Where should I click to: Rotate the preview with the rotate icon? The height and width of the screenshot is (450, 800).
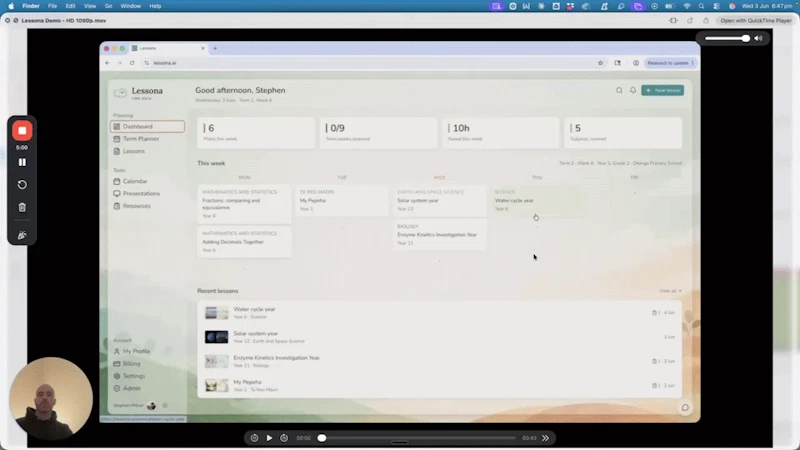click(690, 20)
